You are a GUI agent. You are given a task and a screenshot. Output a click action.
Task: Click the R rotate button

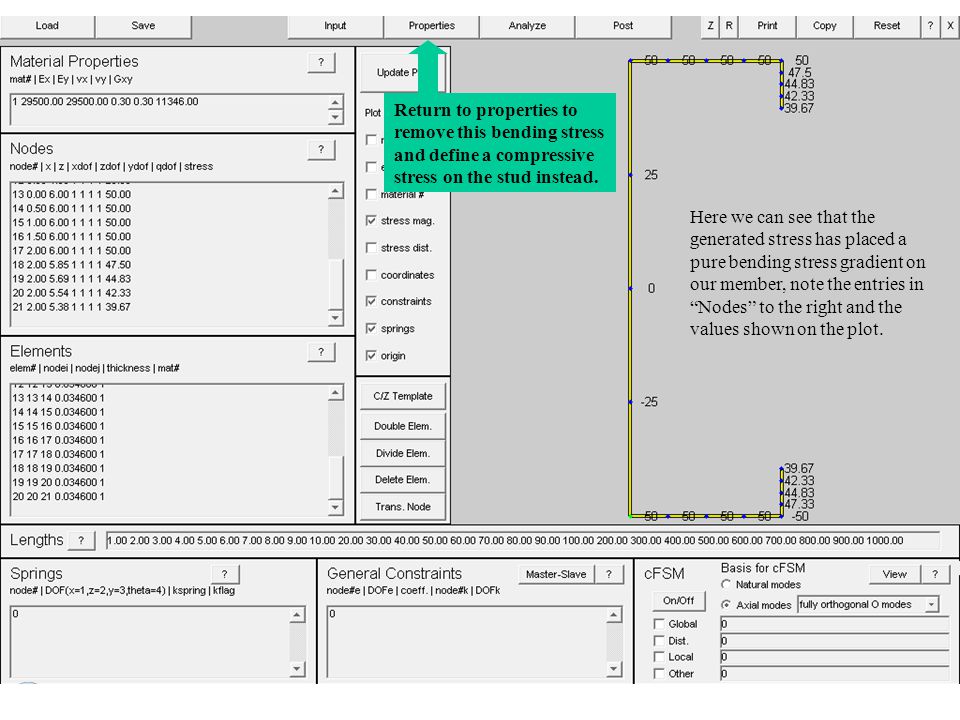point(729,26)
